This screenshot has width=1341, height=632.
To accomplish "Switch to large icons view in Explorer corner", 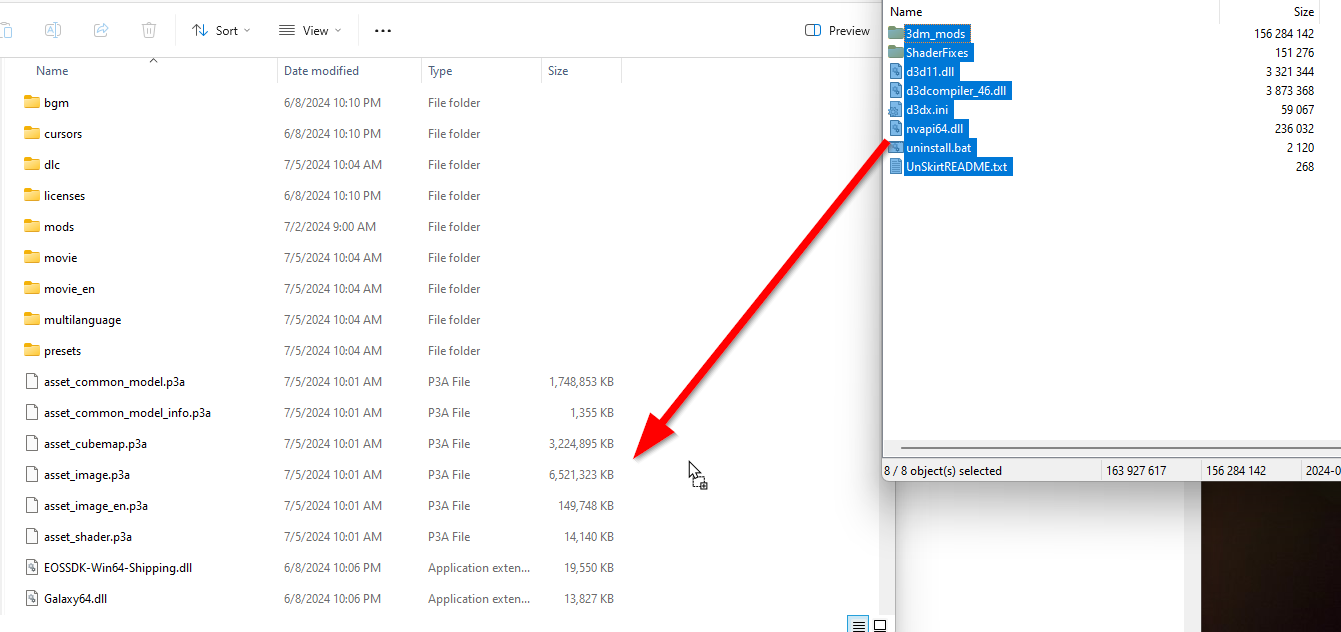I will [880, 625].
